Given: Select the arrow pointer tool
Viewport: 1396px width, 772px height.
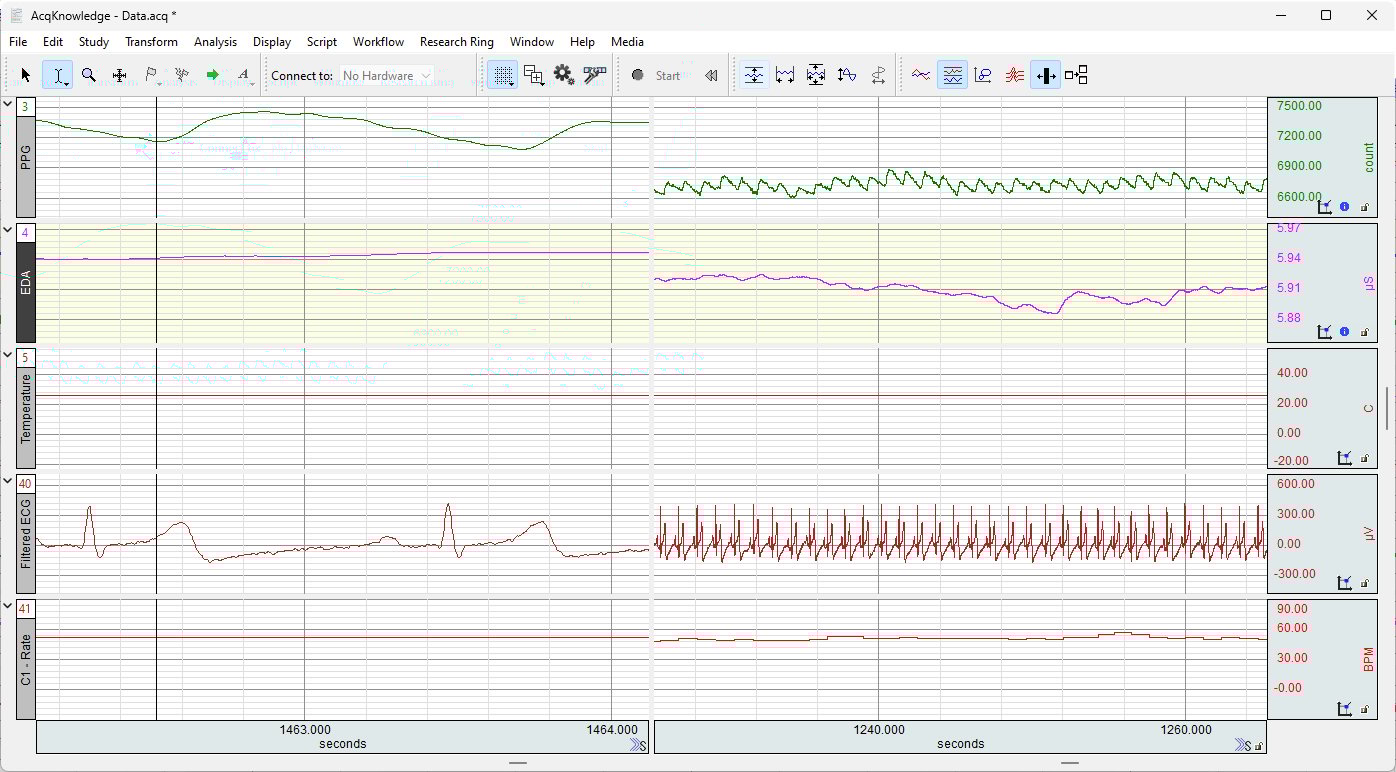Looking at the screenshot, I should [x=26, y=75].
